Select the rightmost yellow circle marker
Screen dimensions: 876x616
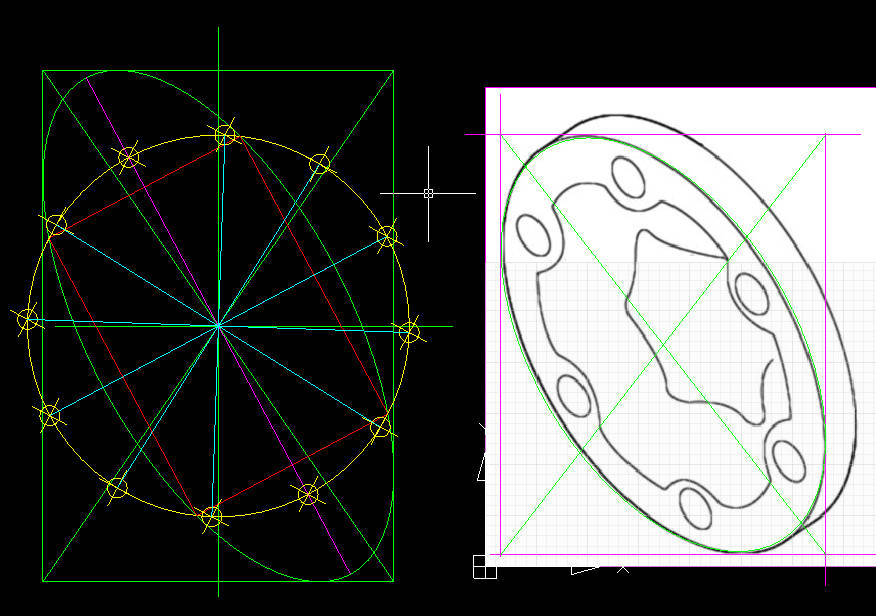(x=410, y=332)
